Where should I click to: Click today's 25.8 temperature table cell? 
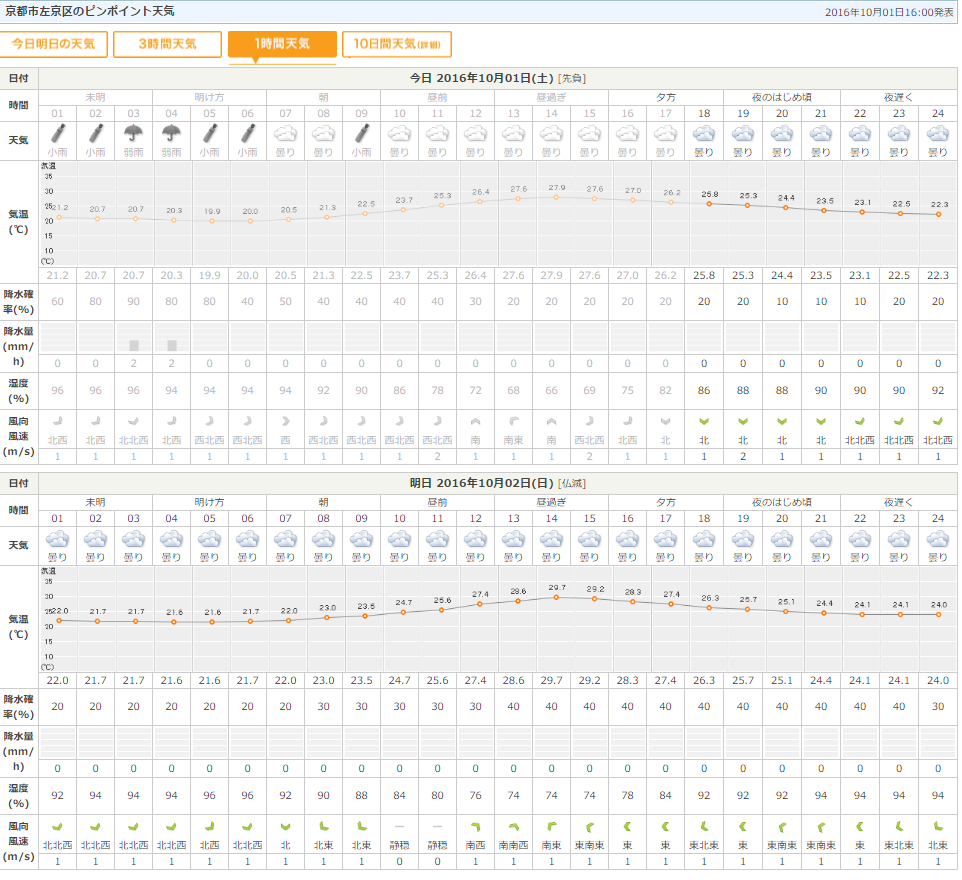click(704, 276)
